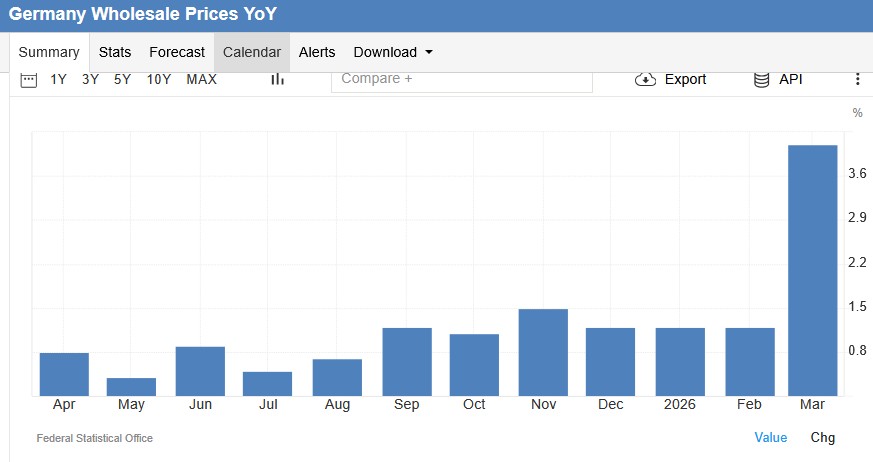This screenshot has height=462, width=873.
Task: Click the % unit label
Action: point(857,113)
